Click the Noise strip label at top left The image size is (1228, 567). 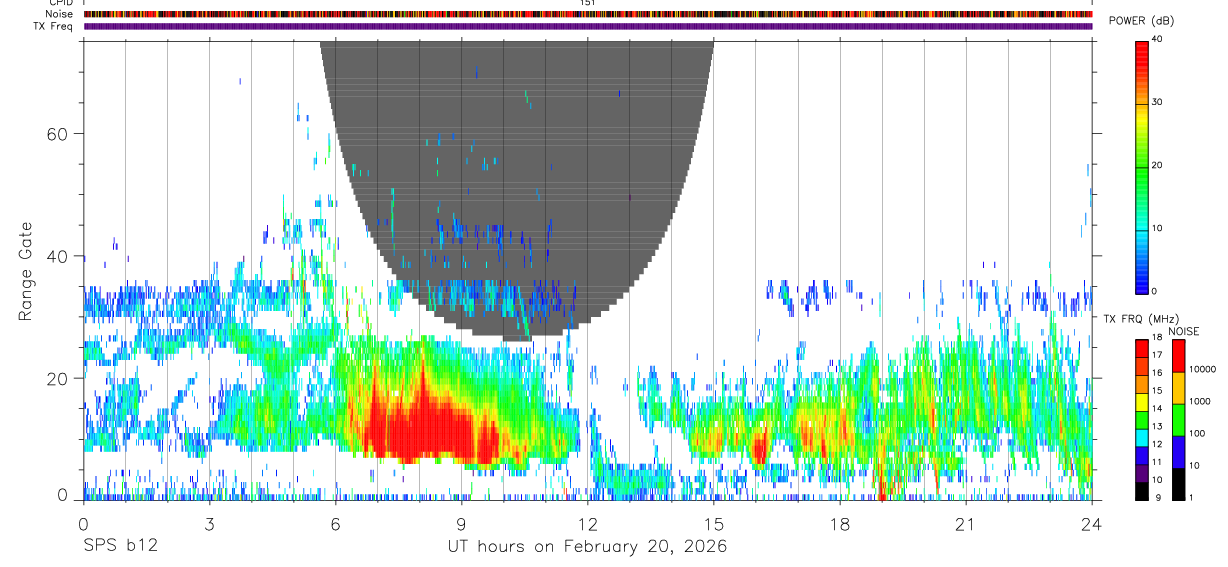coord(60,14)
